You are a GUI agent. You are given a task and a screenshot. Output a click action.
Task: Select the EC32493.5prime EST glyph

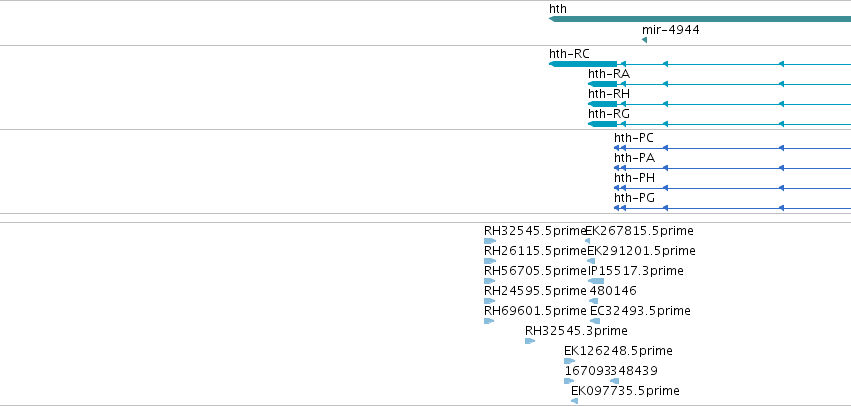[595, 321]
